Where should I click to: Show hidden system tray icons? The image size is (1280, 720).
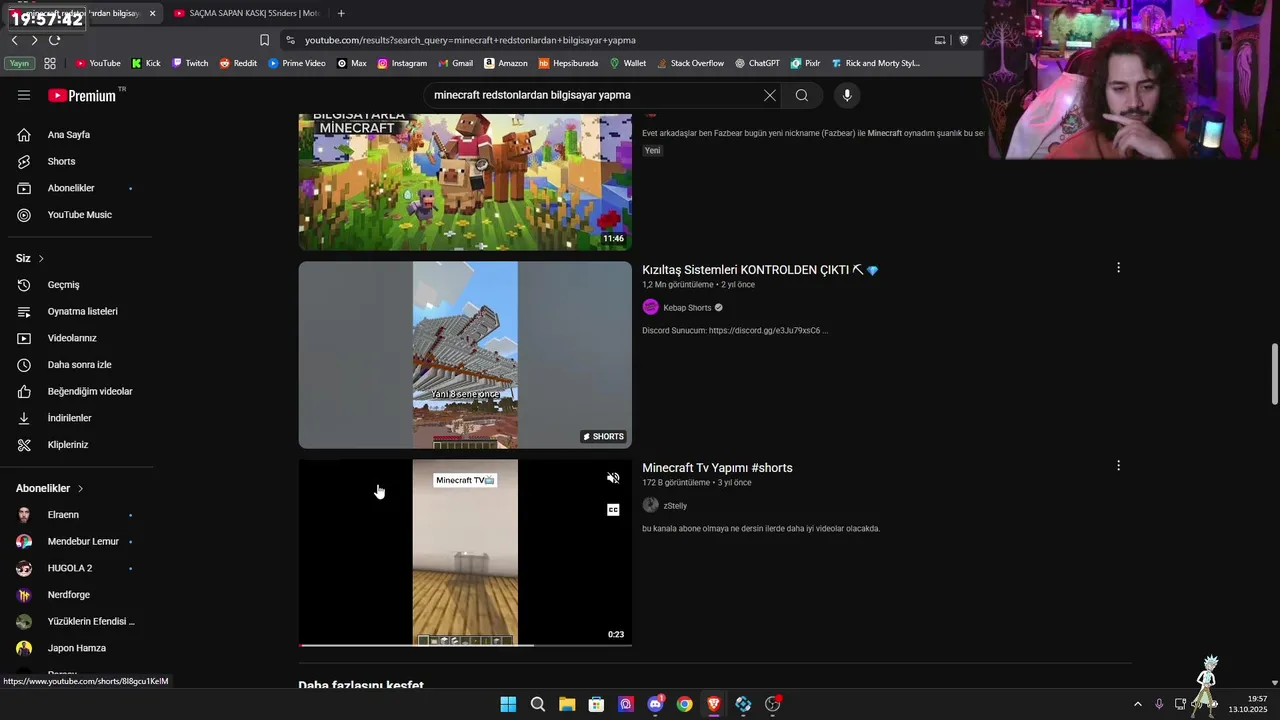[x=1138, y=704]
